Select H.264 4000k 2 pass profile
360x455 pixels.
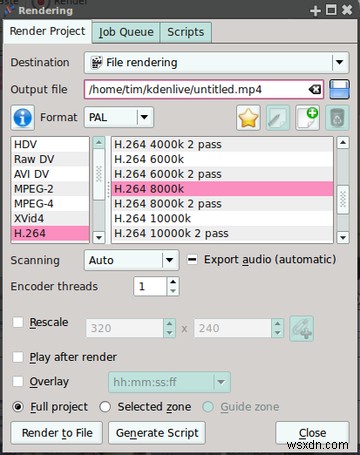(222, 144)
